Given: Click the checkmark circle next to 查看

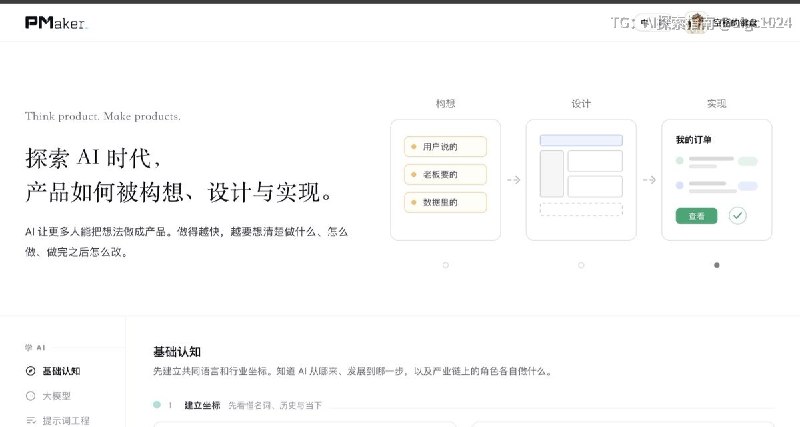Looking at the screenshot, I should (x=737, y=216).
